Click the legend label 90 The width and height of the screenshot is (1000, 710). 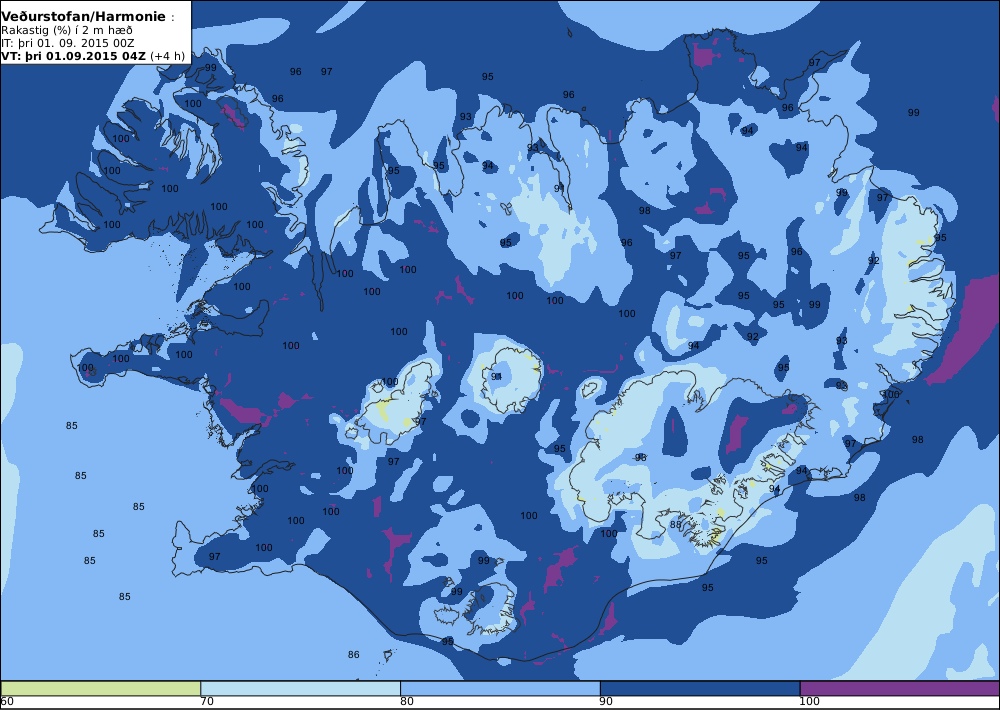coord(607,702)
